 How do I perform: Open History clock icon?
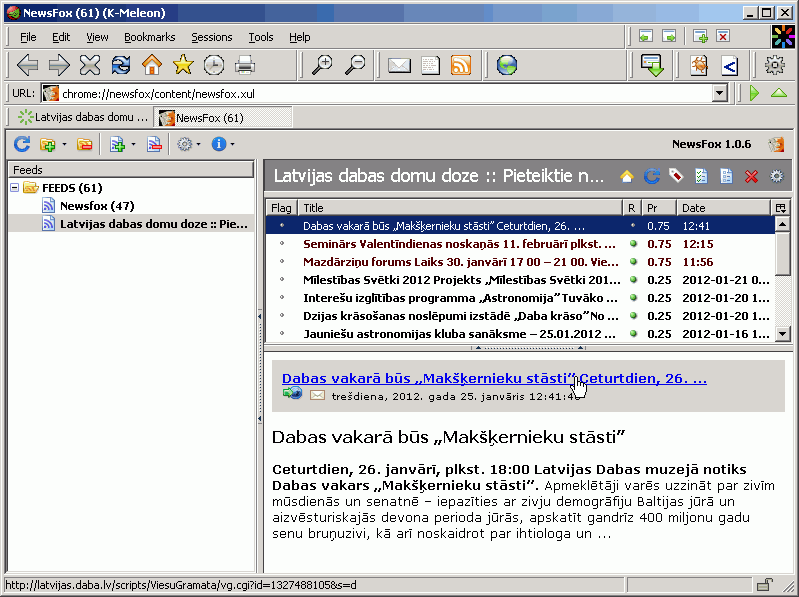coord(214,65)
